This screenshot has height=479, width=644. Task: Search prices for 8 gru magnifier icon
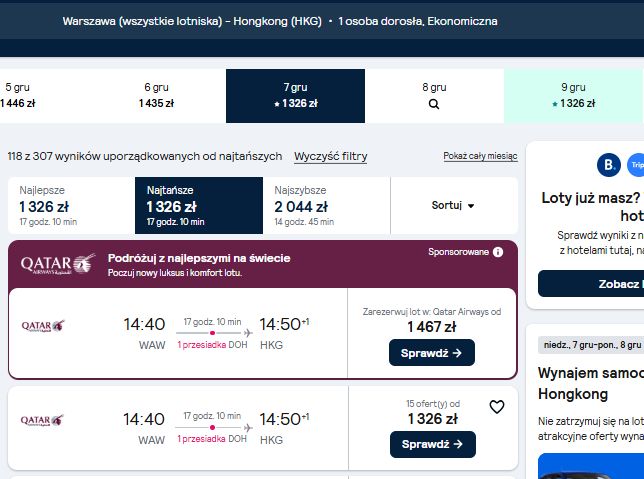pos(434,104)
